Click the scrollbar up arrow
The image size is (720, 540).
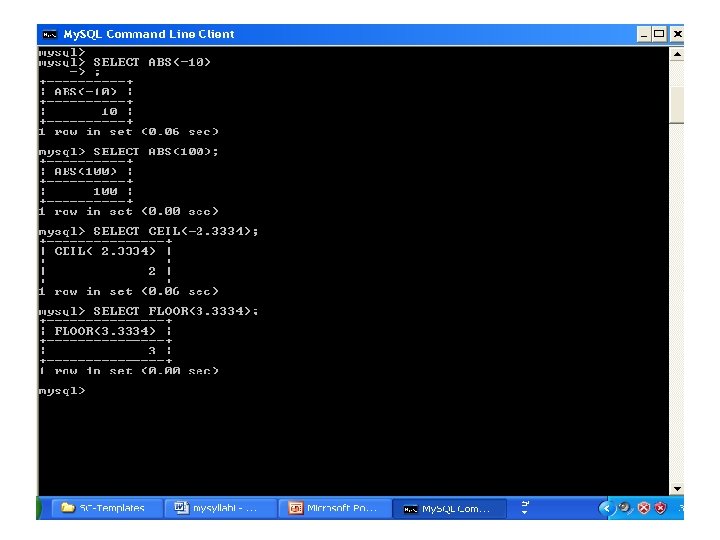point(677,54)
